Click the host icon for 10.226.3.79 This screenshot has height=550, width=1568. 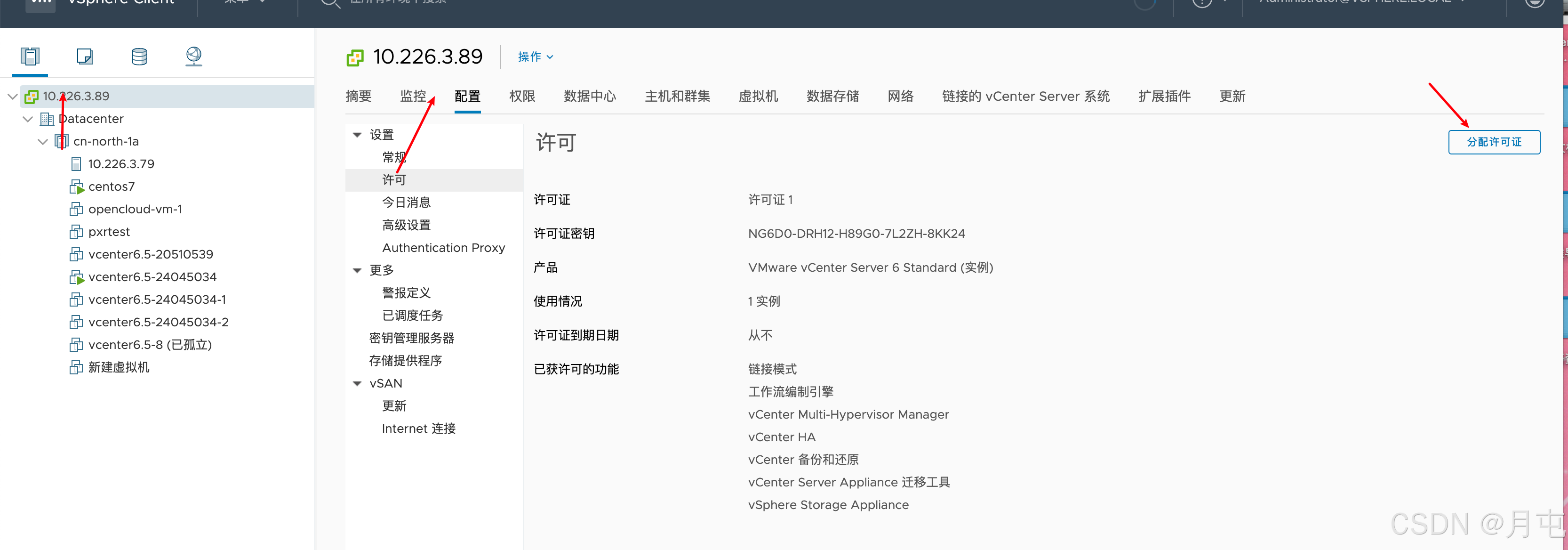tap(76, 164)
